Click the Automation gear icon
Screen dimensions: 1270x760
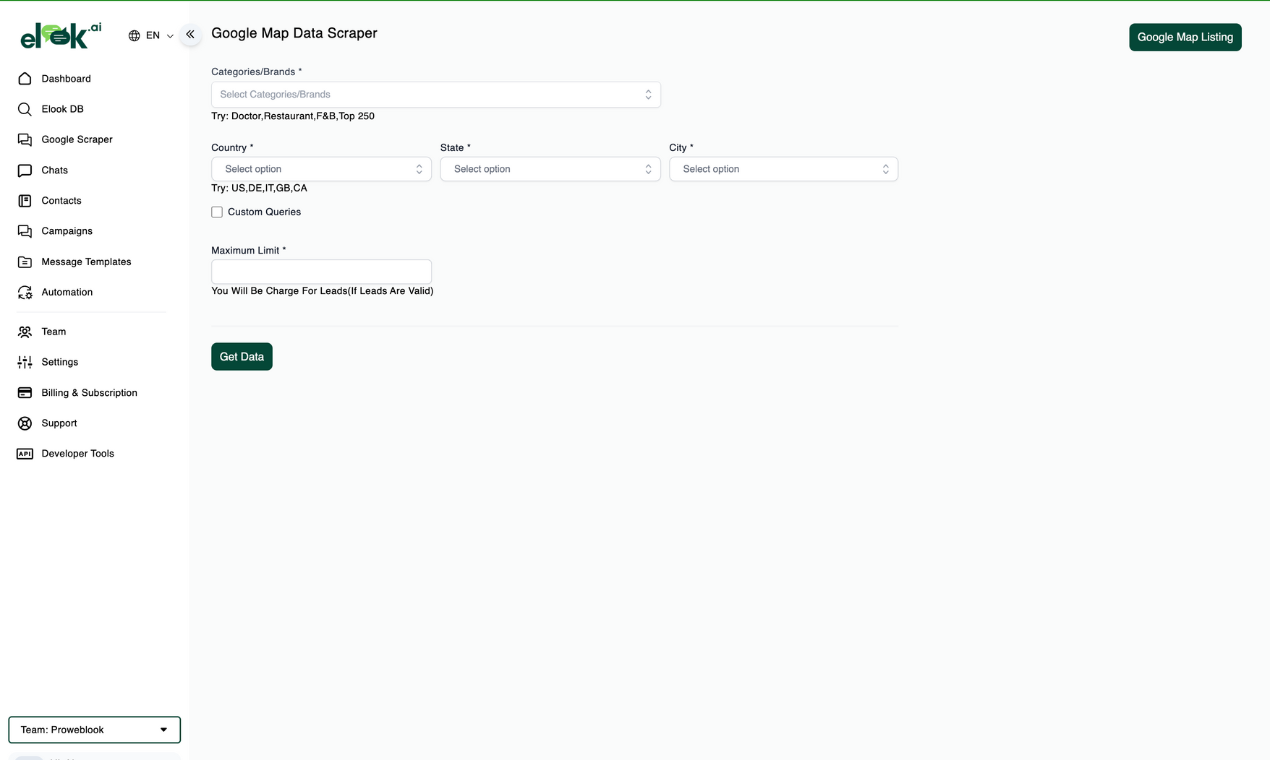25,292
